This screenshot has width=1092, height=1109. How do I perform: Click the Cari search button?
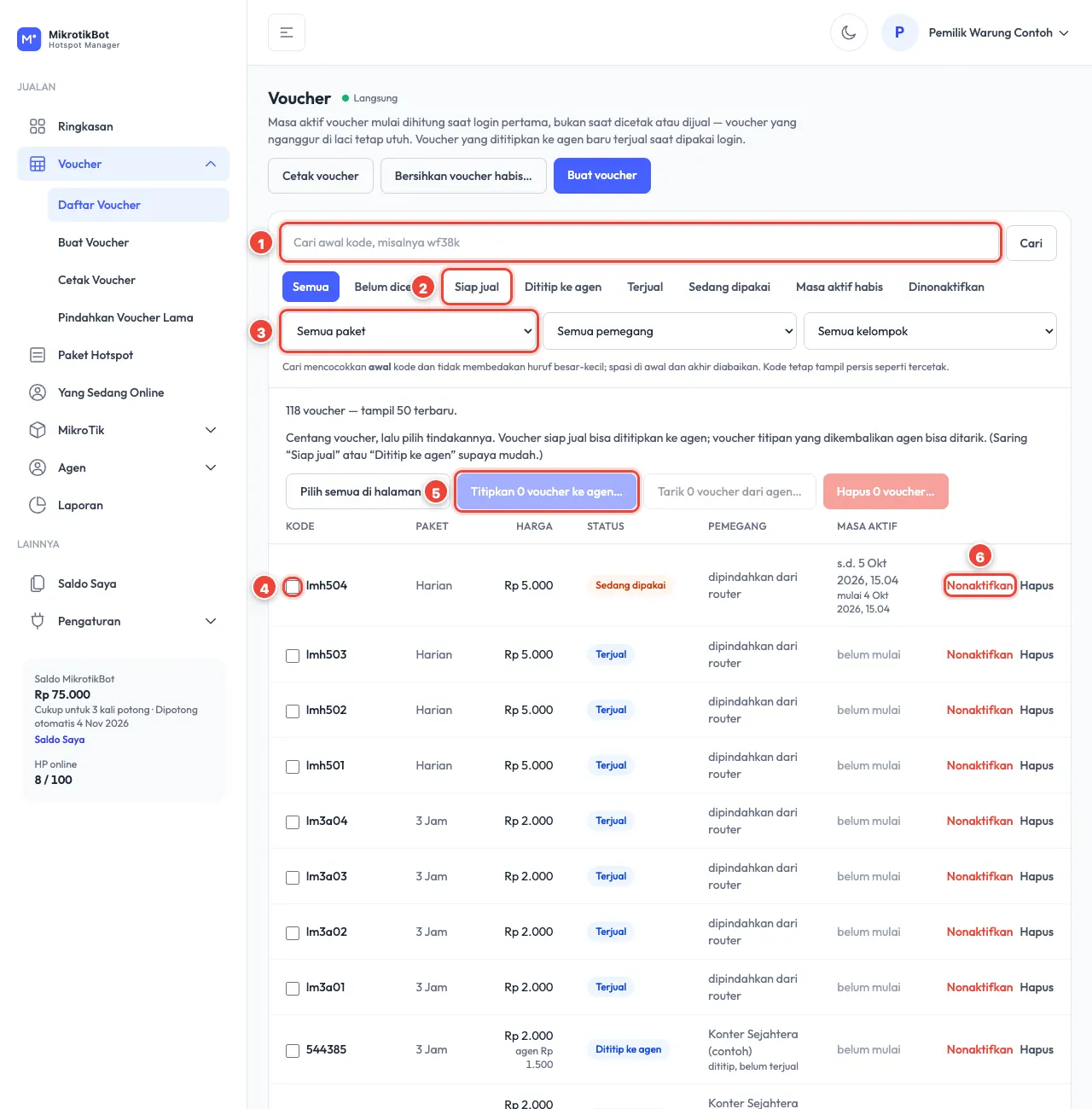click(1031, 243)
